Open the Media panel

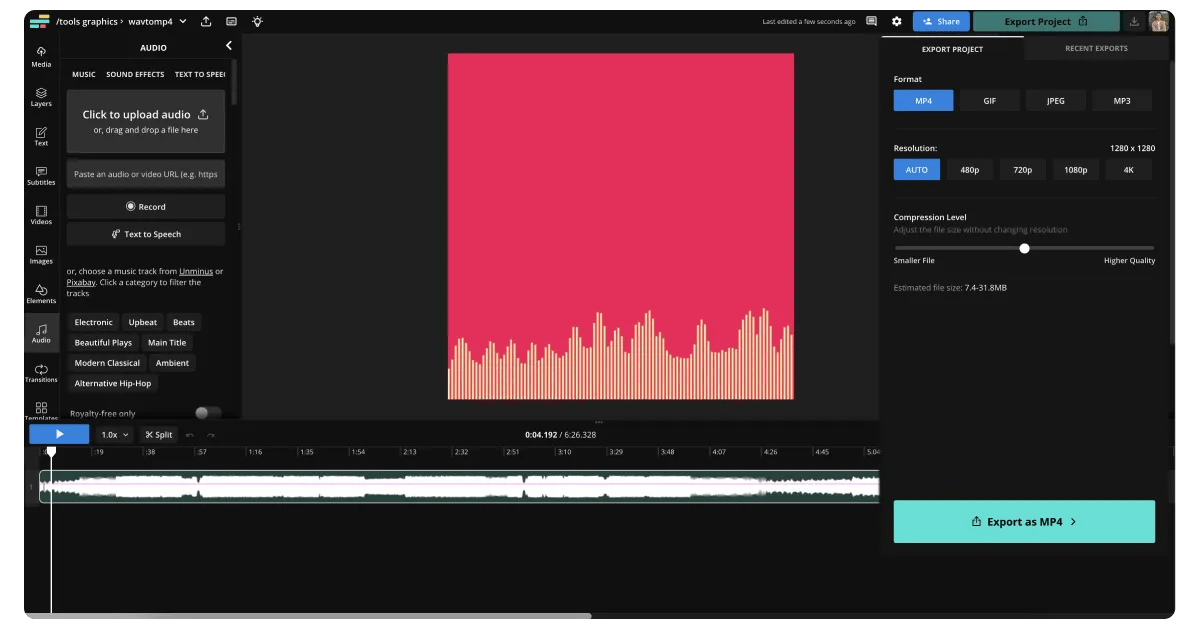click(41, 58)
